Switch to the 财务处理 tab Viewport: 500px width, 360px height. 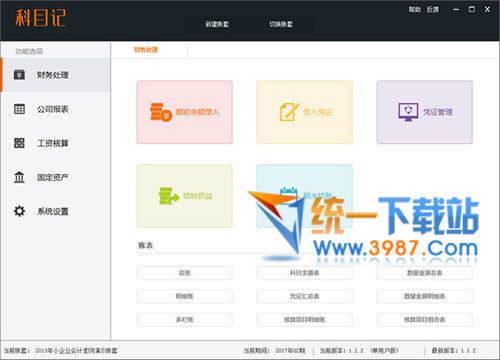146,50
